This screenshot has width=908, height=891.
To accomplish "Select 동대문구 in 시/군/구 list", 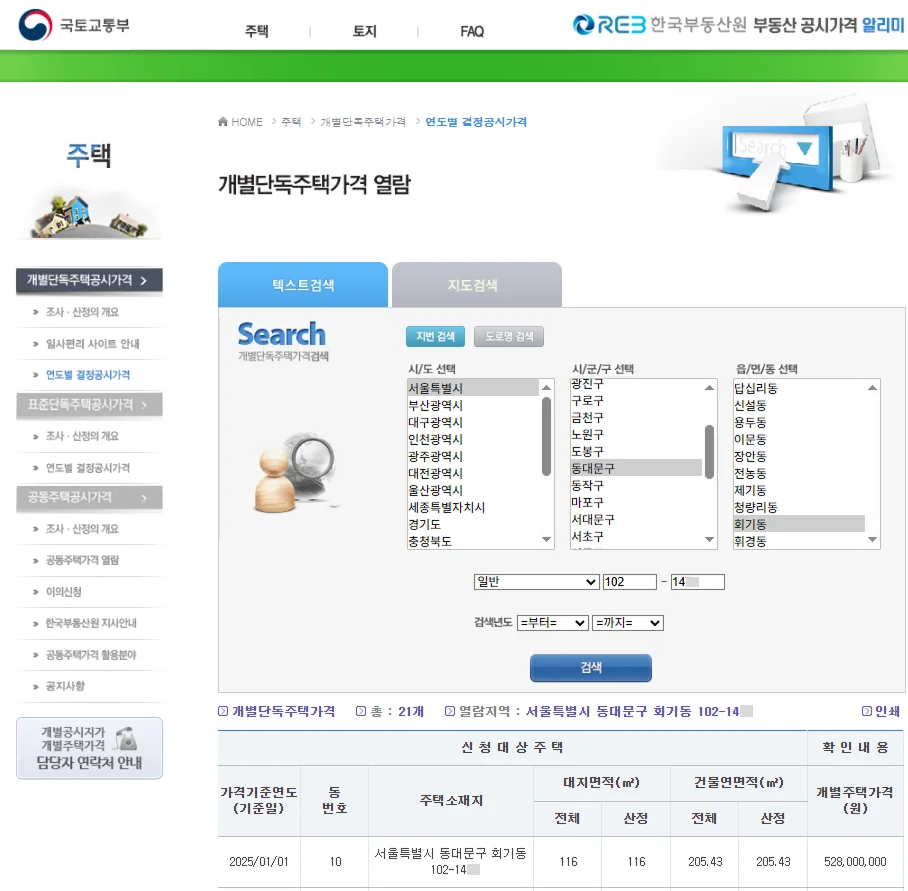I will coord(636,468).
